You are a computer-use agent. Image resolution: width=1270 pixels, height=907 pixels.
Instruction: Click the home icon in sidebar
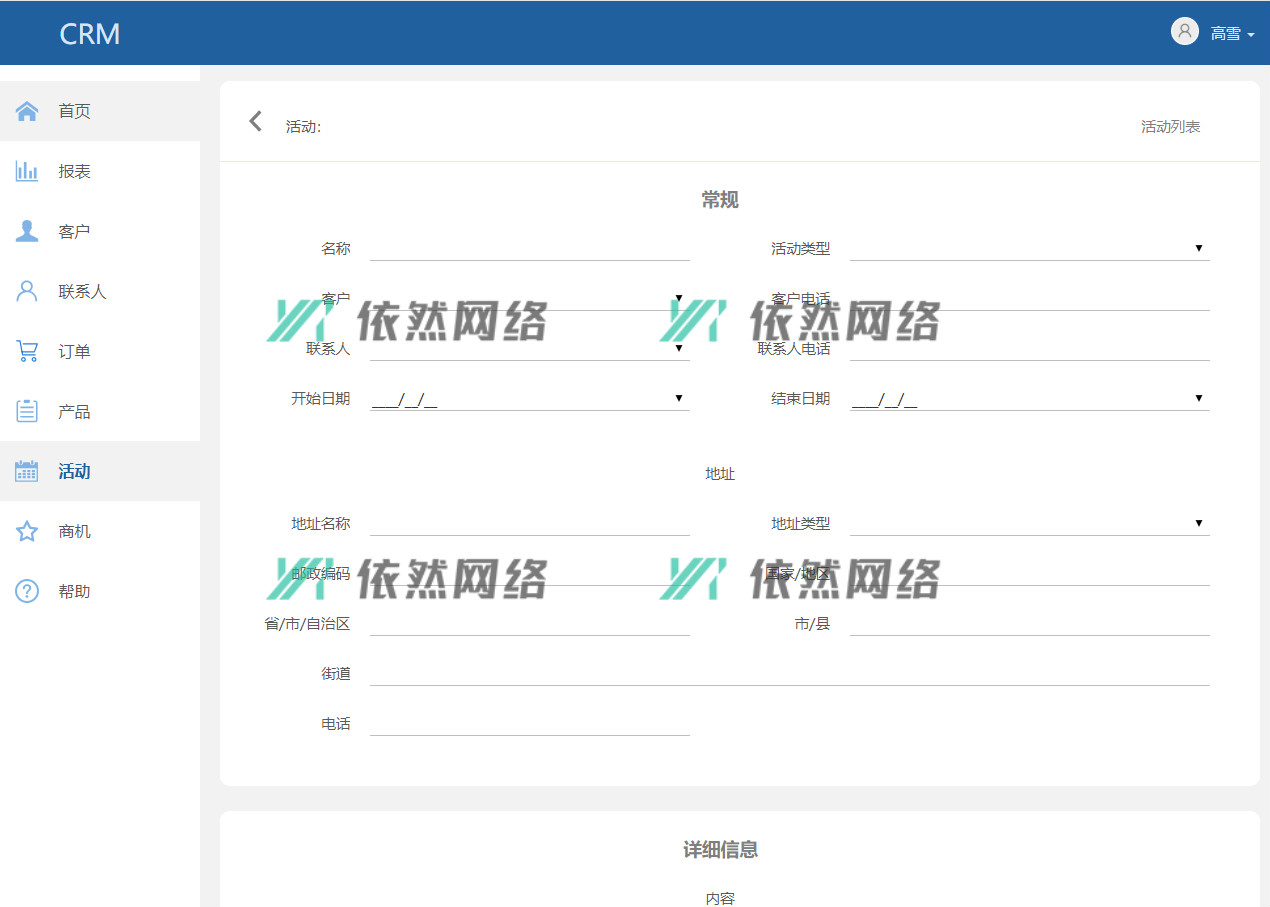coord(27,111)
